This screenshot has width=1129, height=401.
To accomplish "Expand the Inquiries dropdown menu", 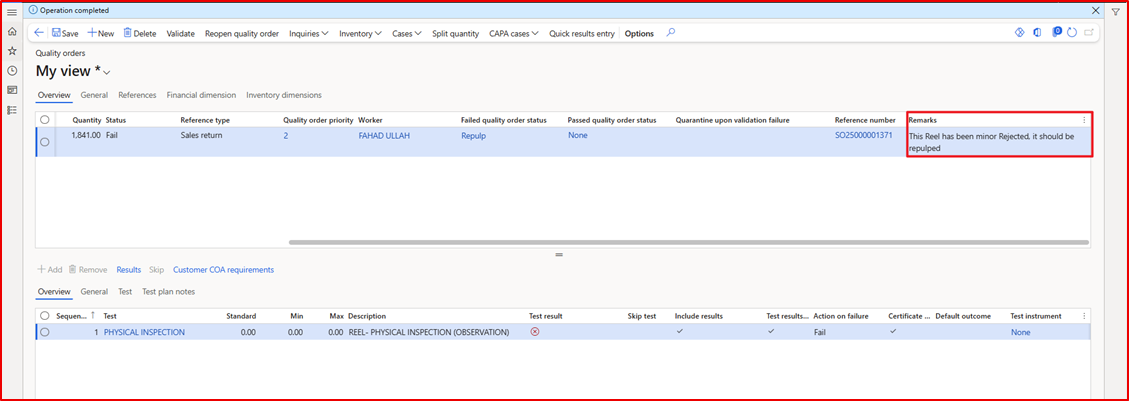I will (309, 33).
